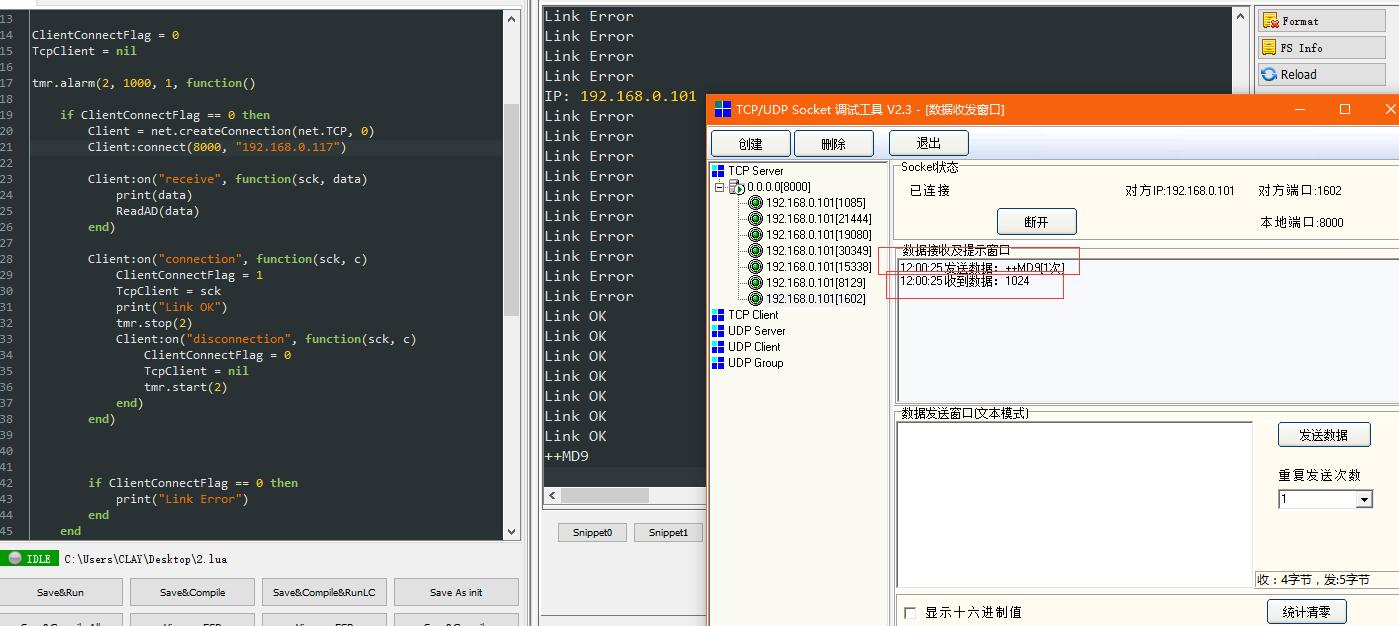Image resolution: width=1399 pixels, height=626 pixels.
Task: Click the code editor scroll up arrow
Action: 512,18
